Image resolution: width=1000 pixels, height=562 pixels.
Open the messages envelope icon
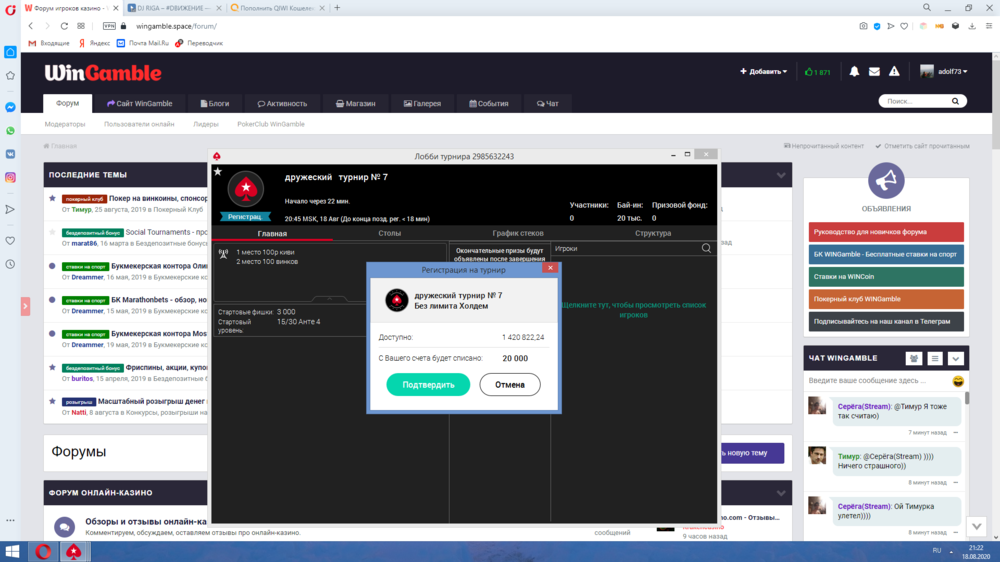tap(874, 72)
